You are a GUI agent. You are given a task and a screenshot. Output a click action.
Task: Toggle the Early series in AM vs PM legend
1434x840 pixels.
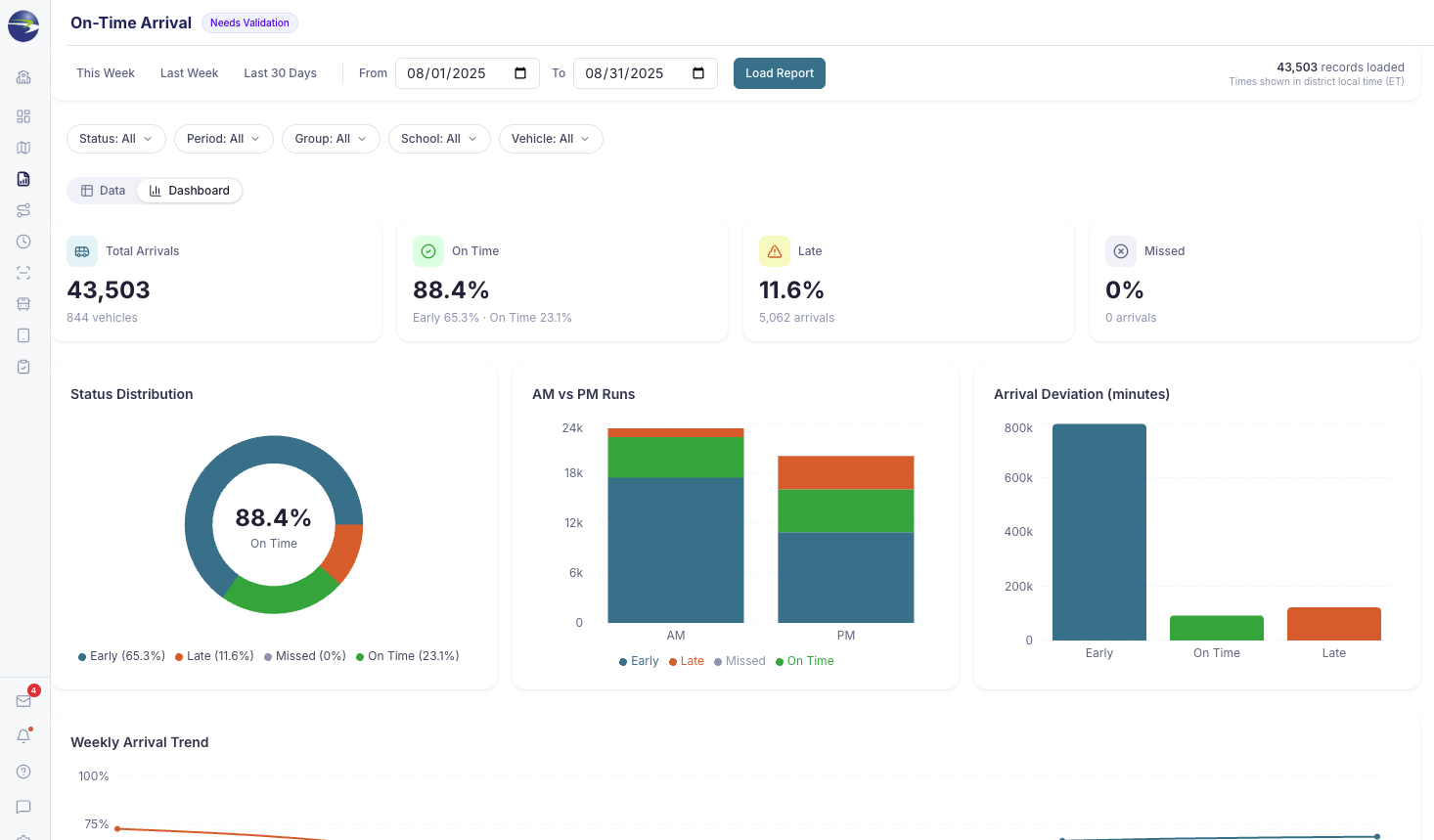point(639,661)
